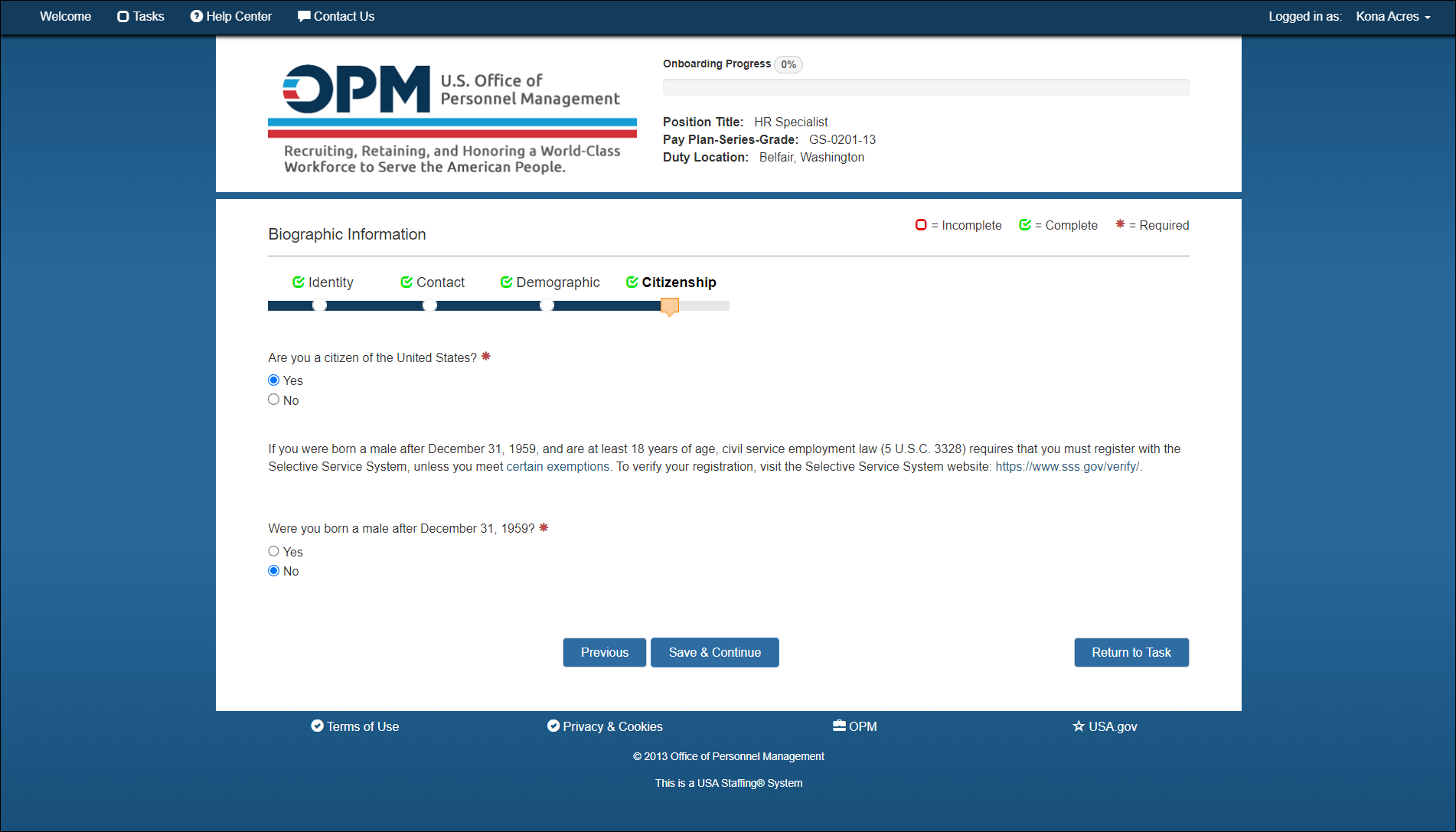Open the Welcome menu item

tap(66, 17)
